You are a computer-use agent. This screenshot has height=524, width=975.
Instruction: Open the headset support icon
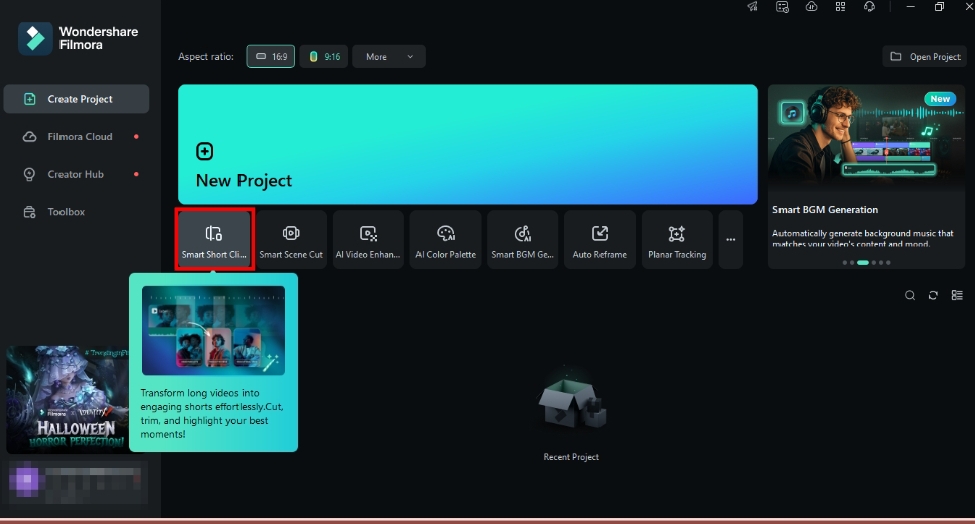click(869, 7)
